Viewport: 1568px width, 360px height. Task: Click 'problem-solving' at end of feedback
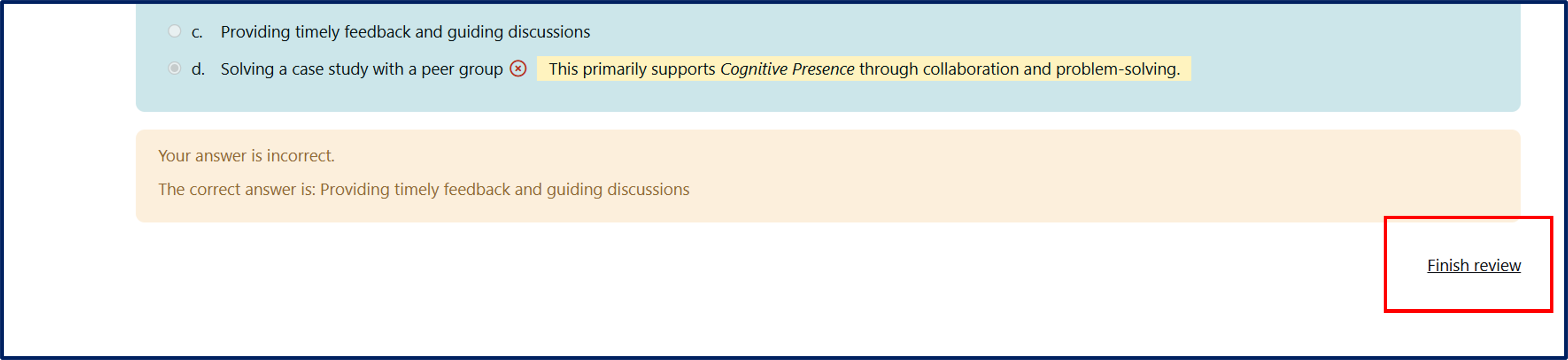click(1117, 70)
